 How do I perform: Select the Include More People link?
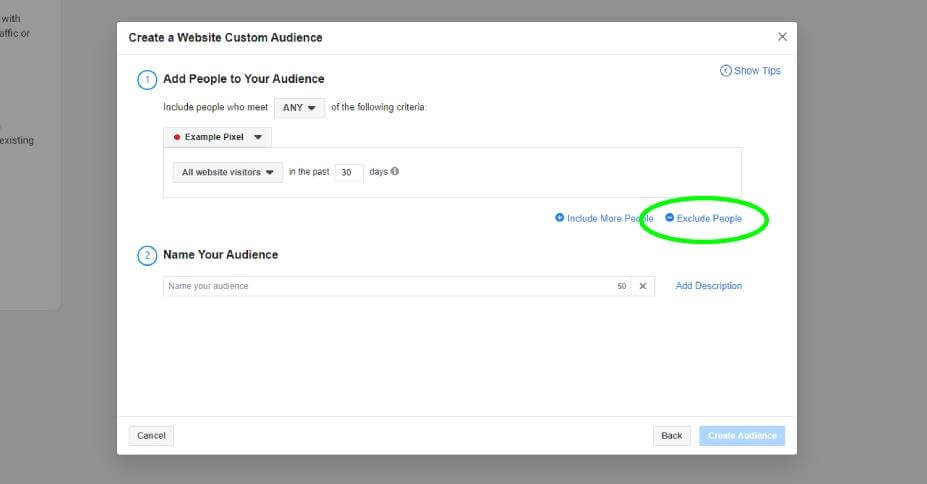coord(609,218)
